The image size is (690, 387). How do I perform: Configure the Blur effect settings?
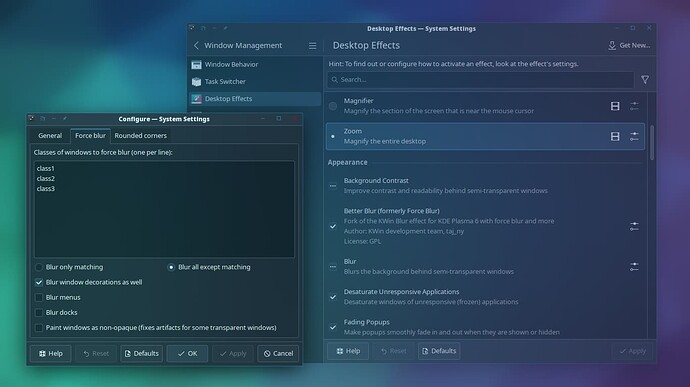tap(634, 267)
